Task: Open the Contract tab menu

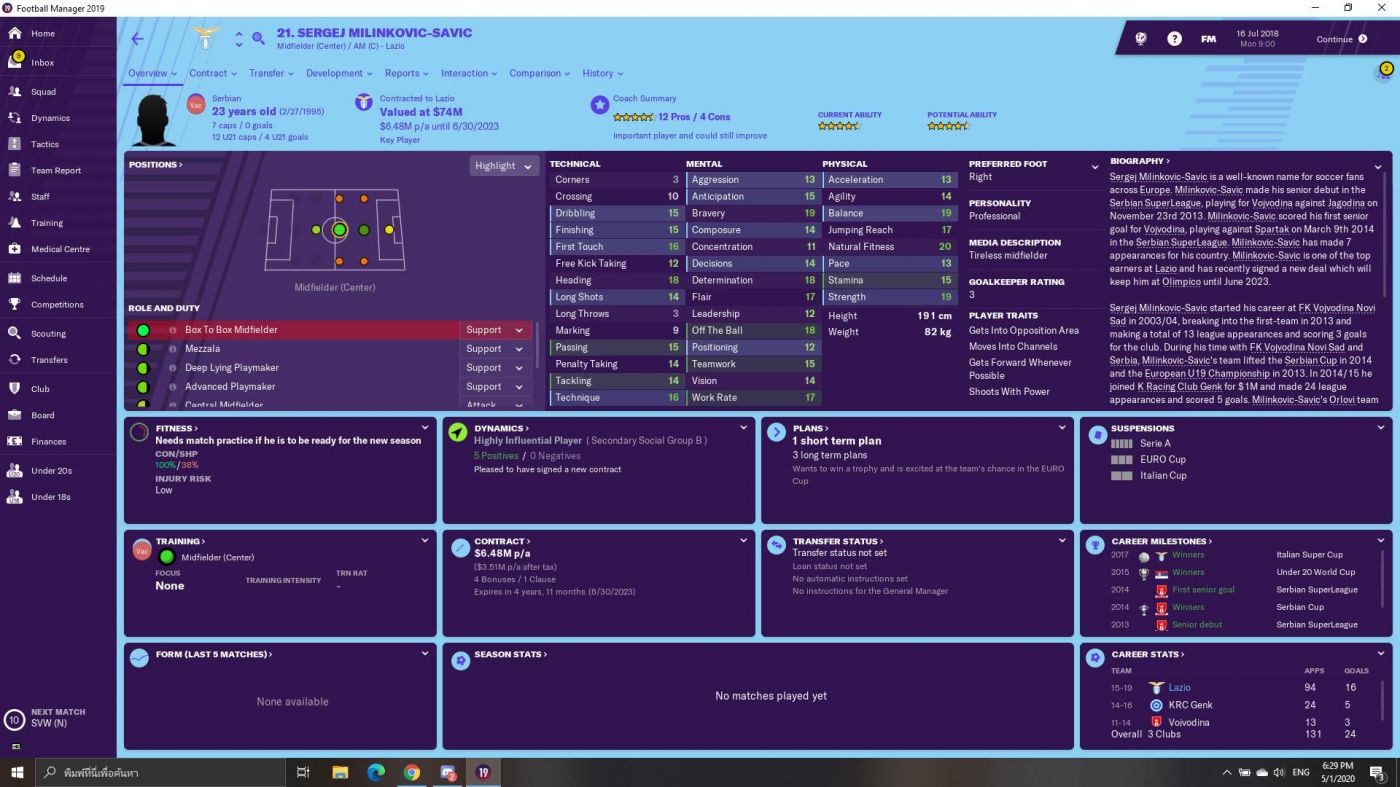Action: click(x=212, y=73)
